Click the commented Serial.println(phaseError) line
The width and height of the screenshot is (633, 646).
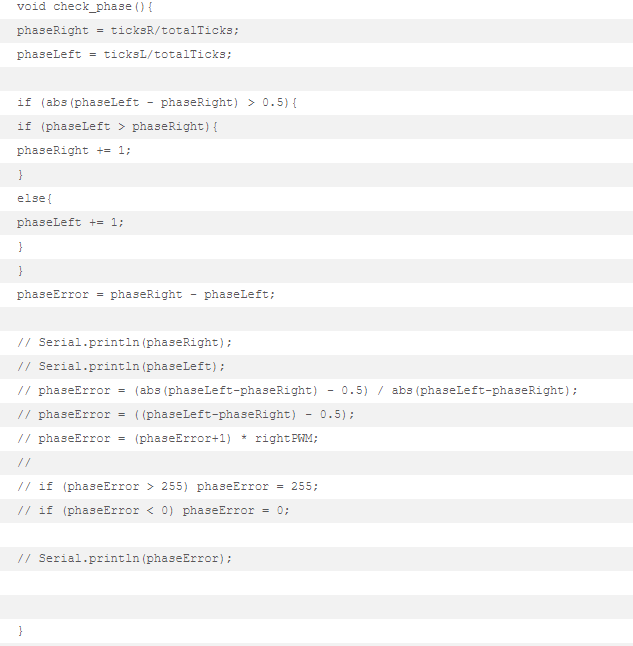click(124, 559)
